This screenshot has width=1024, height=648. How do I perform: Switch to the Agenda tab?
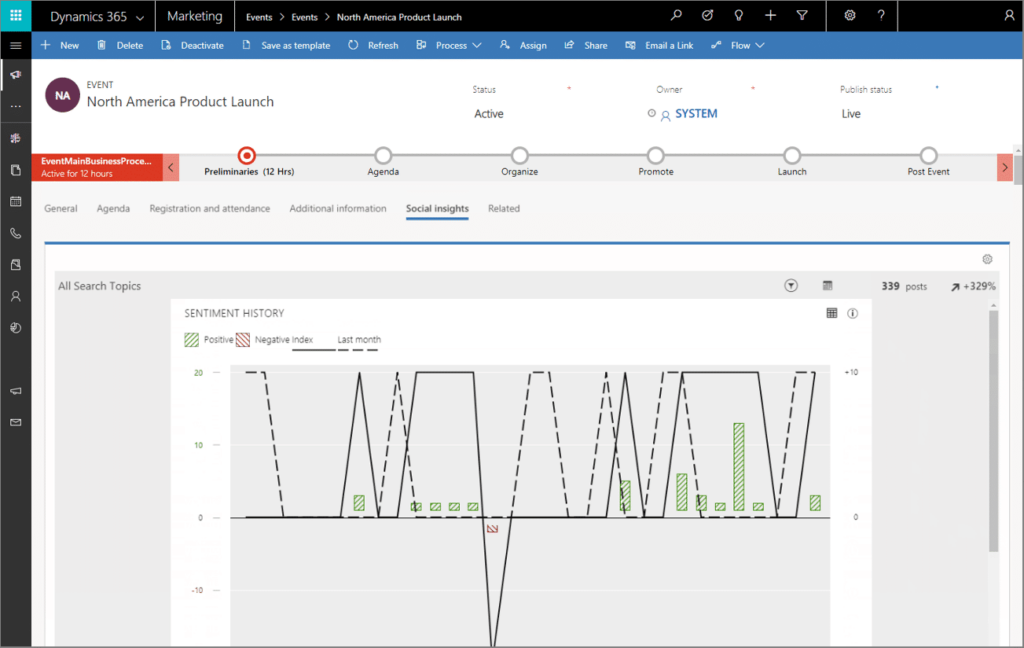tap(113, 209)
